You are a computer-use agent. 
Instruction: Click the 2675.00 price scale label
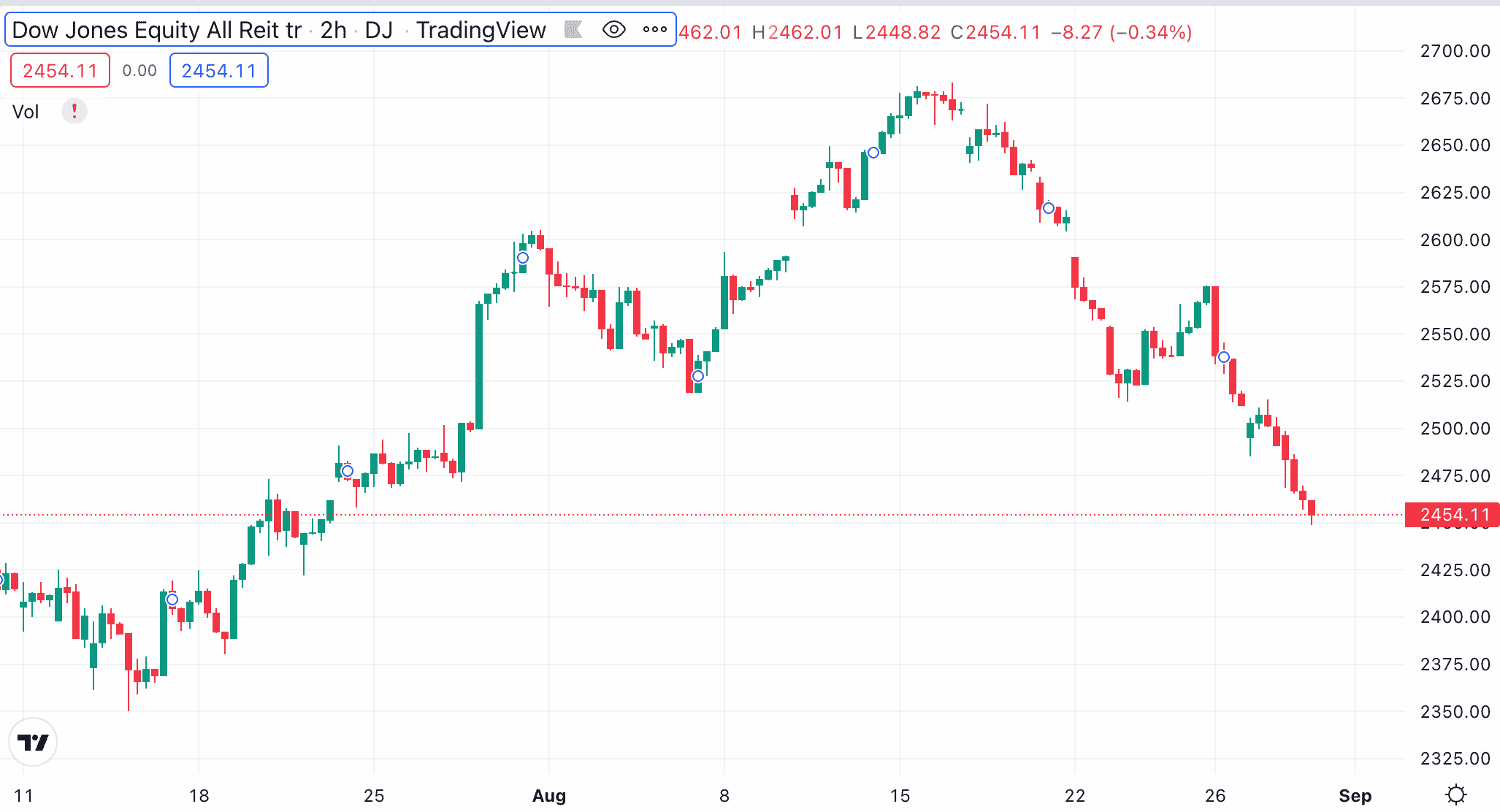(1455, 99)
